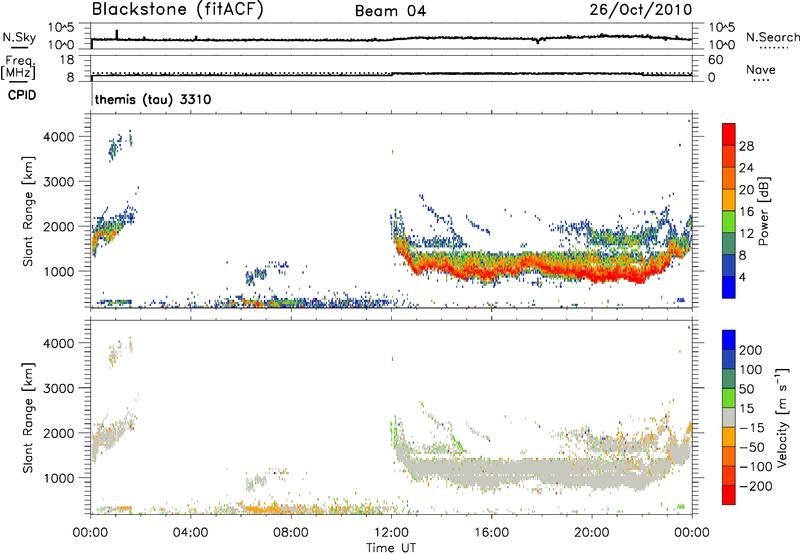Click the "4000" tick of the power panel

tap(59, 137)
